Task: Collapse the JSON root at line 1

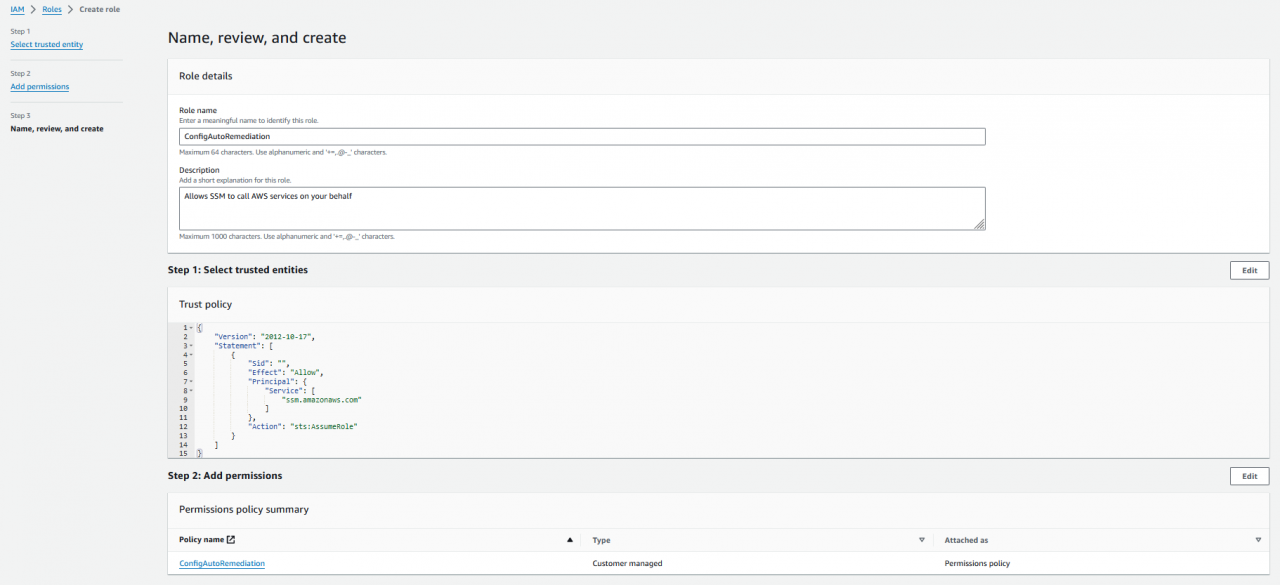Action: 190,328
